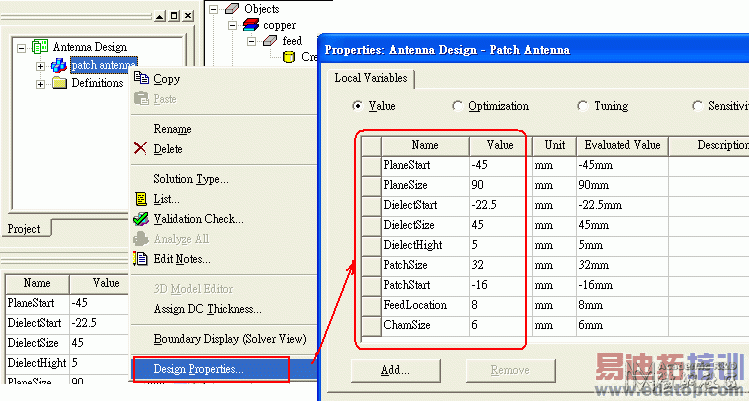Screen dimensions: 749x401
Task: Collapse the copper tree node
Action: point(233,25)
